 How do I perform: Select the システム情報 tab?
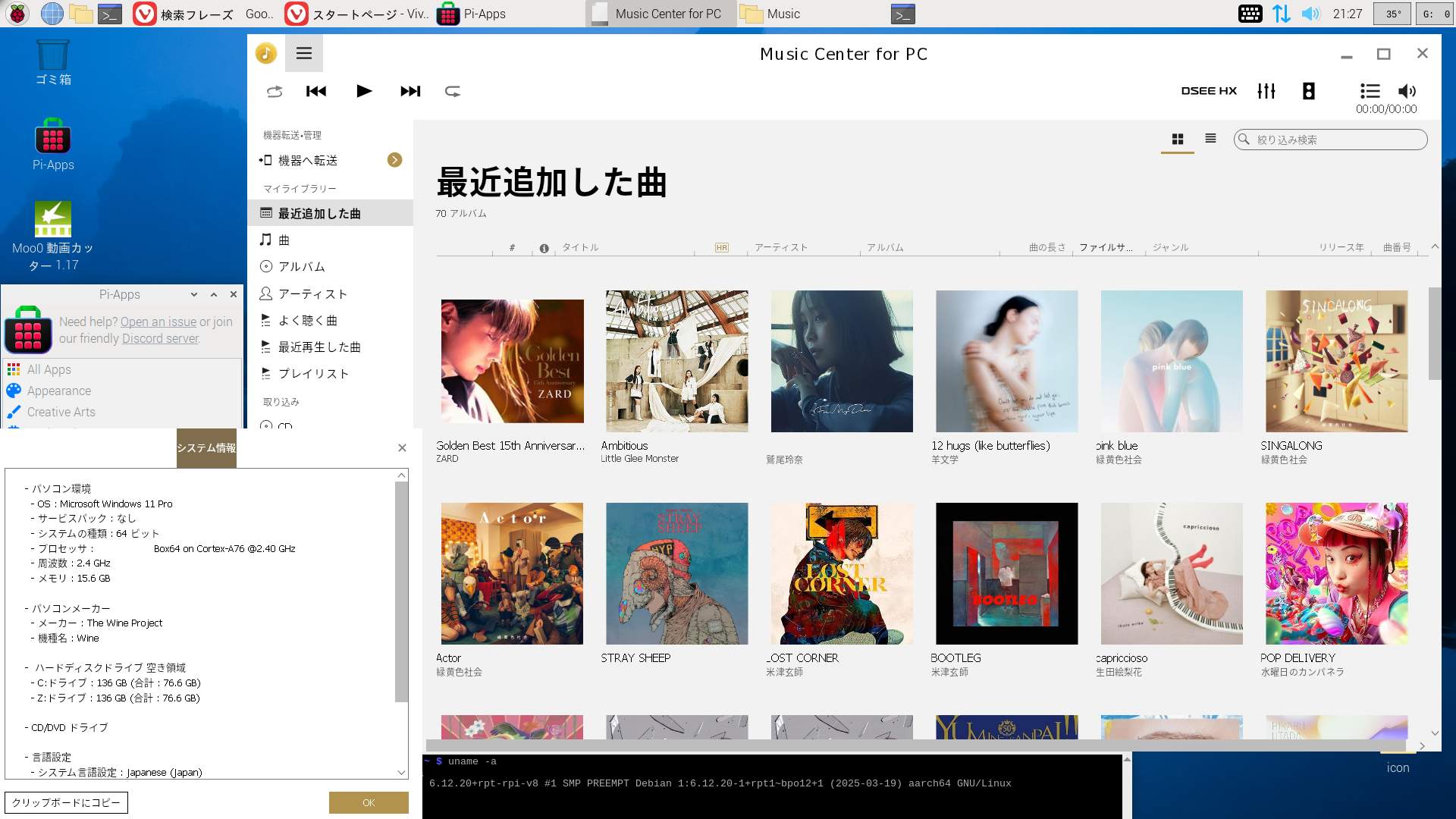pos(206,447)
